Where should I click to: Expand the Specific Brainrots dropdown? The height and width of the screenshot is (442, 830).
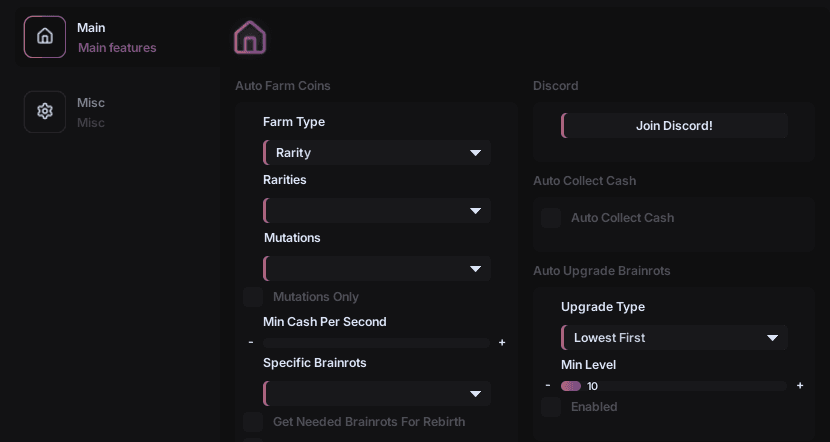(377, 394)
